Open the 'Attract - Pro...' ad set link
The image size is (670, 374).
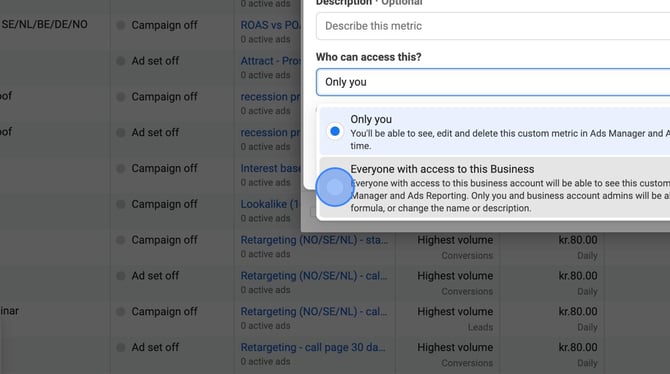click(270, 61)
